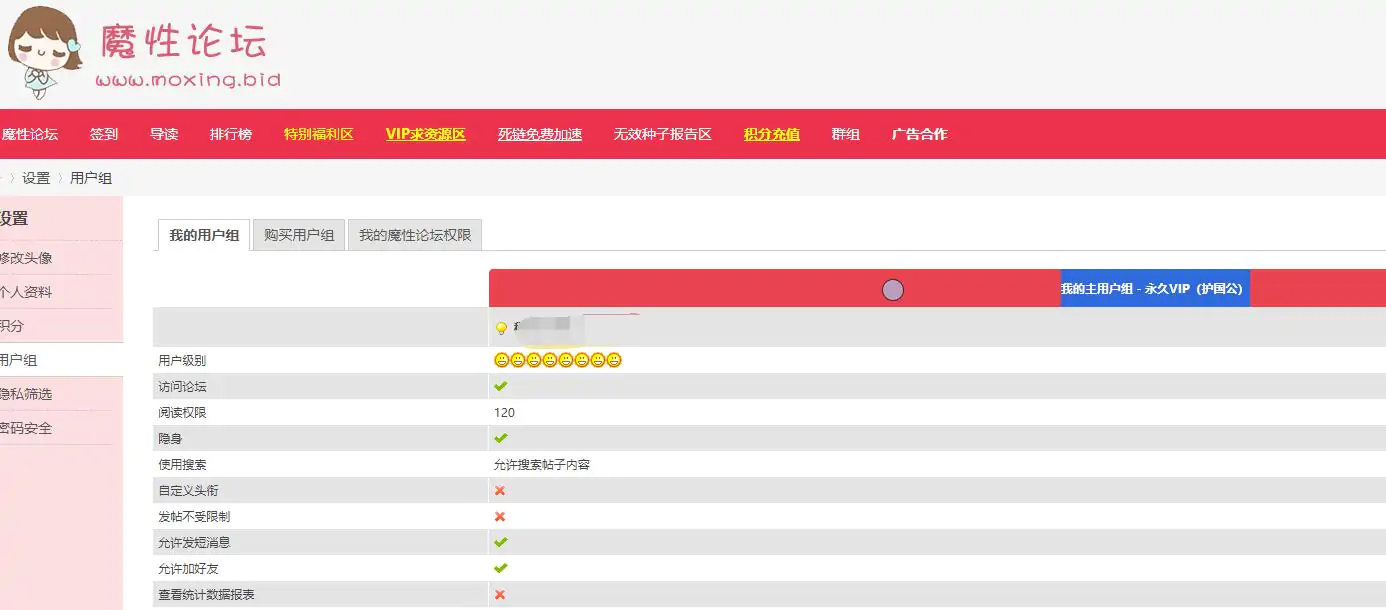Click the 用户级别 row label

(x=182, y=360)
